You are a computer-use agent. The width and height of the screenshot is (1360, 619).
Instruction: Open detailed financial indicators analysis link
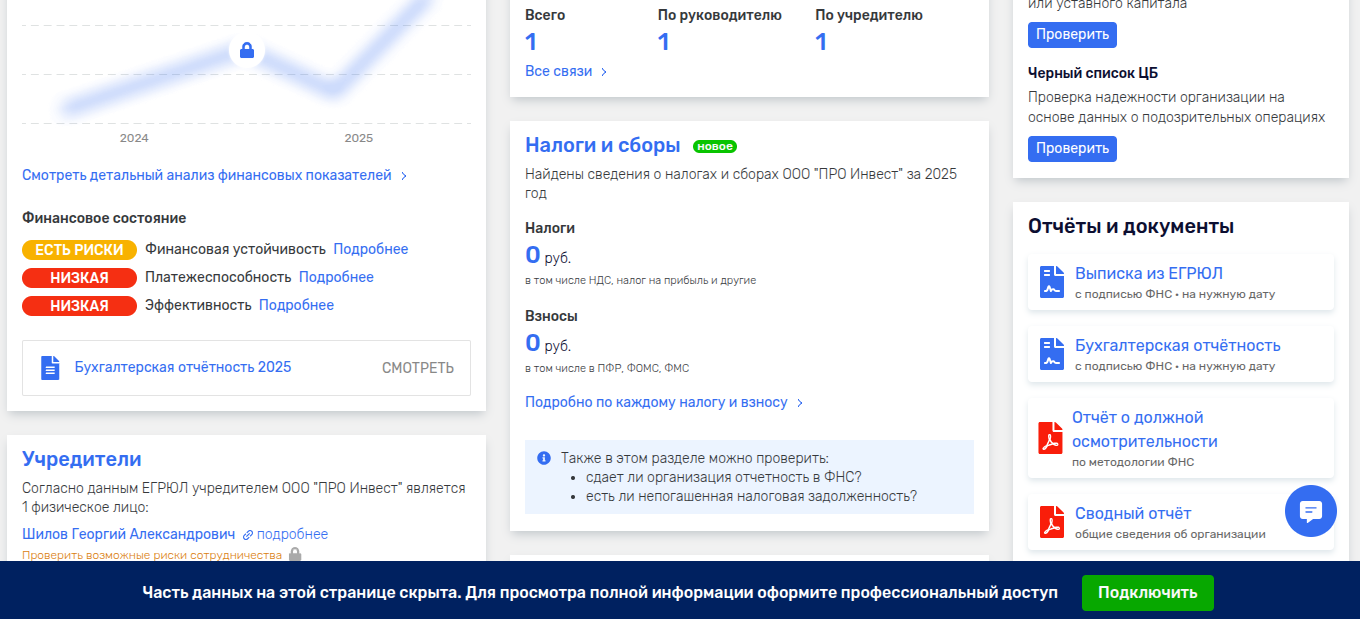tap(207, 175)
